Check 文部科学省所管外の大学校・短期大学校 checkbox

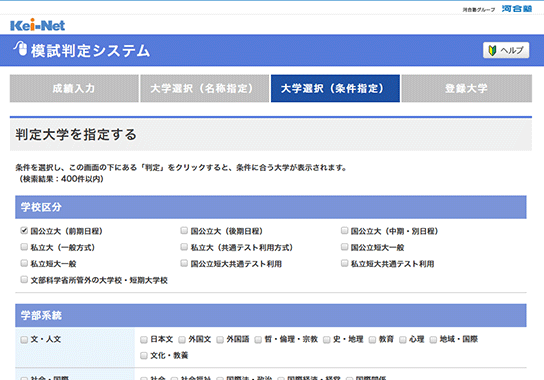24,279
